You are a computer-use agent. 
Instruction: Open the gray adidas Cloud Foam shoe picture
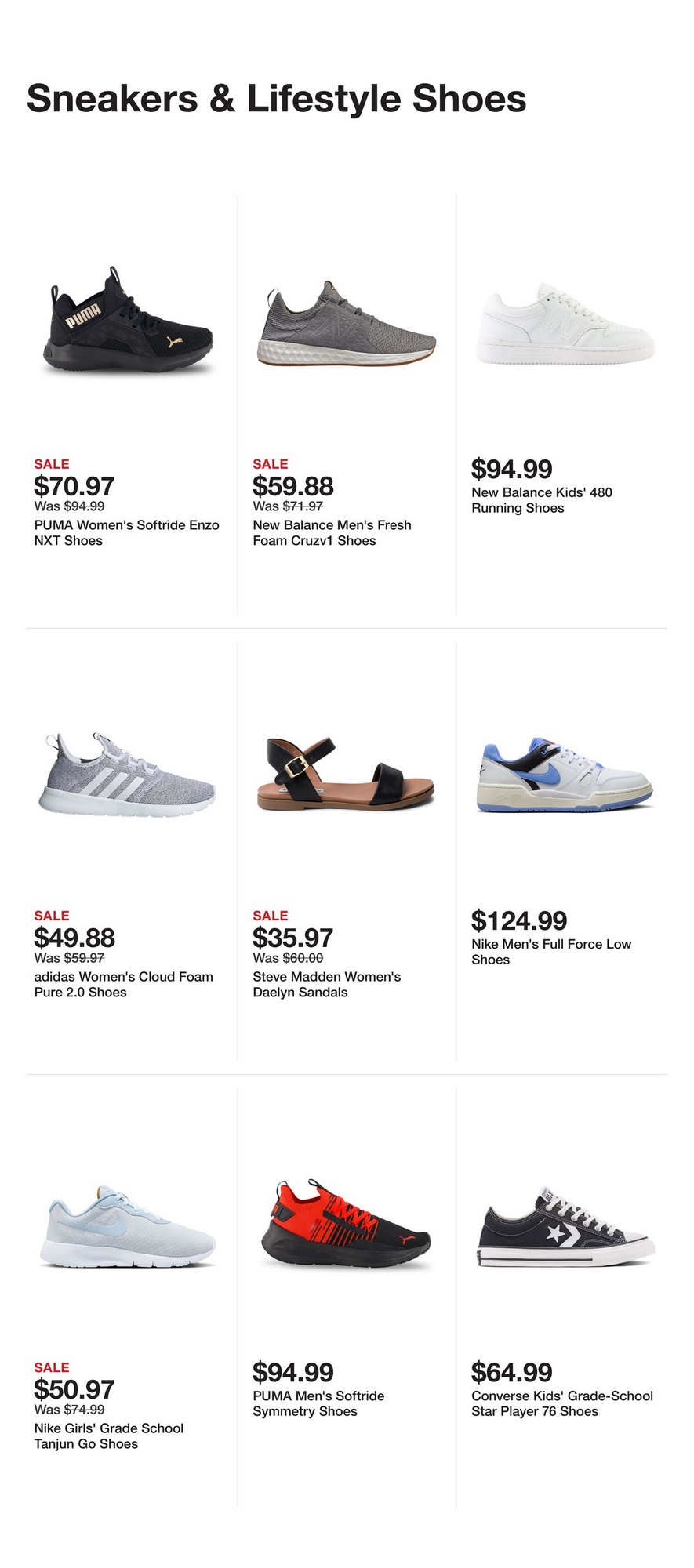click(x=127, y=775)
